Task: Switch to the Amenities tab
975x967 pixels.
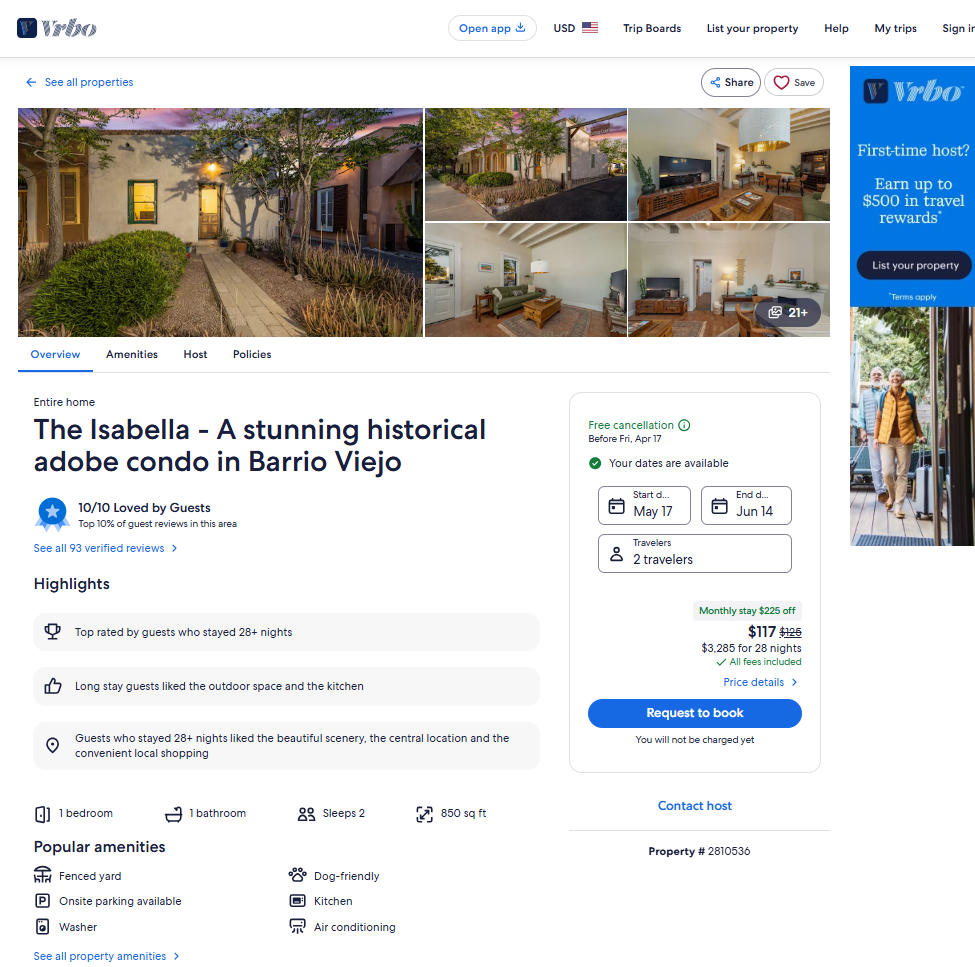Action: [x=132, y=354]
